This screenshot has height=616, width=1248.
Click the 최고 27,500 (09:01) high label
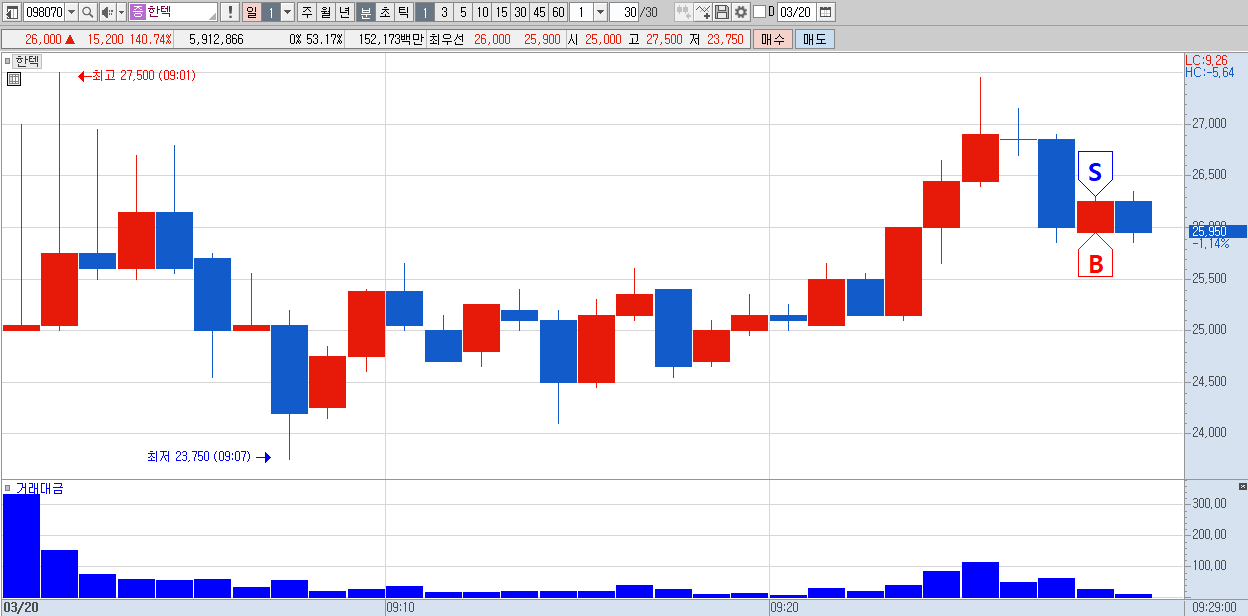click(143, 76)
